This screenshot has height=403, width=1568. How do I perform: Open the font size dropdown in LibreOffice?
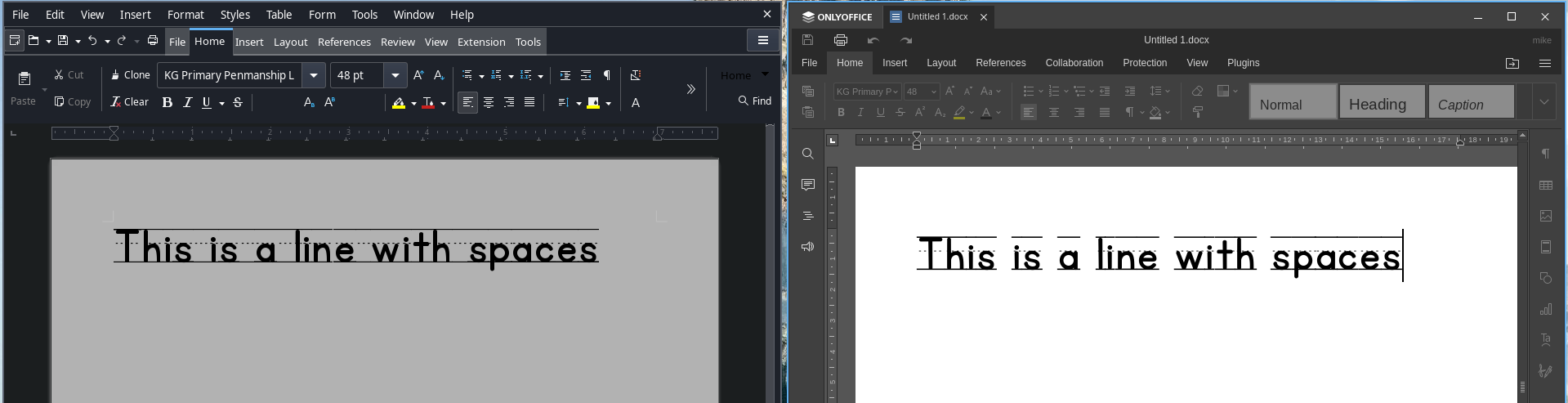tap(395, 75)
